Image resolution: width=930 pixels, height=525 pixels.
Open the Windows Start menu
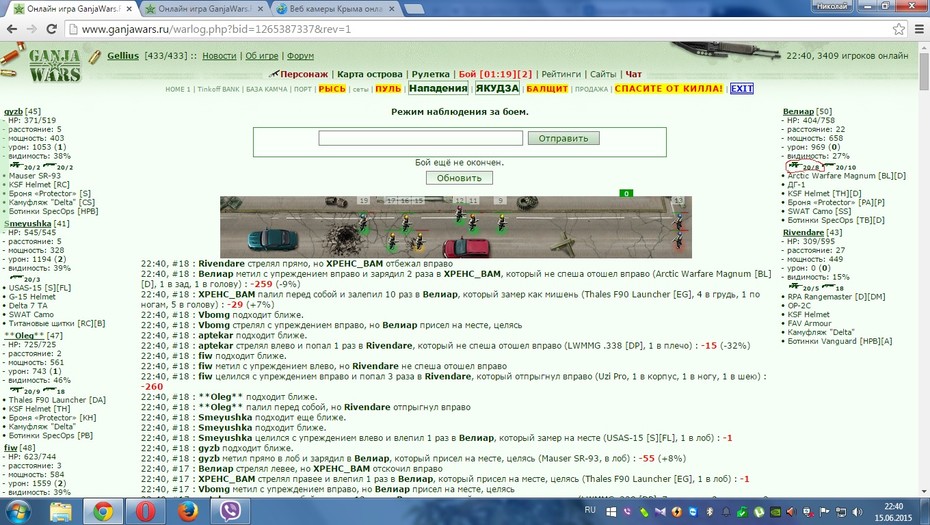click(20, 511)
